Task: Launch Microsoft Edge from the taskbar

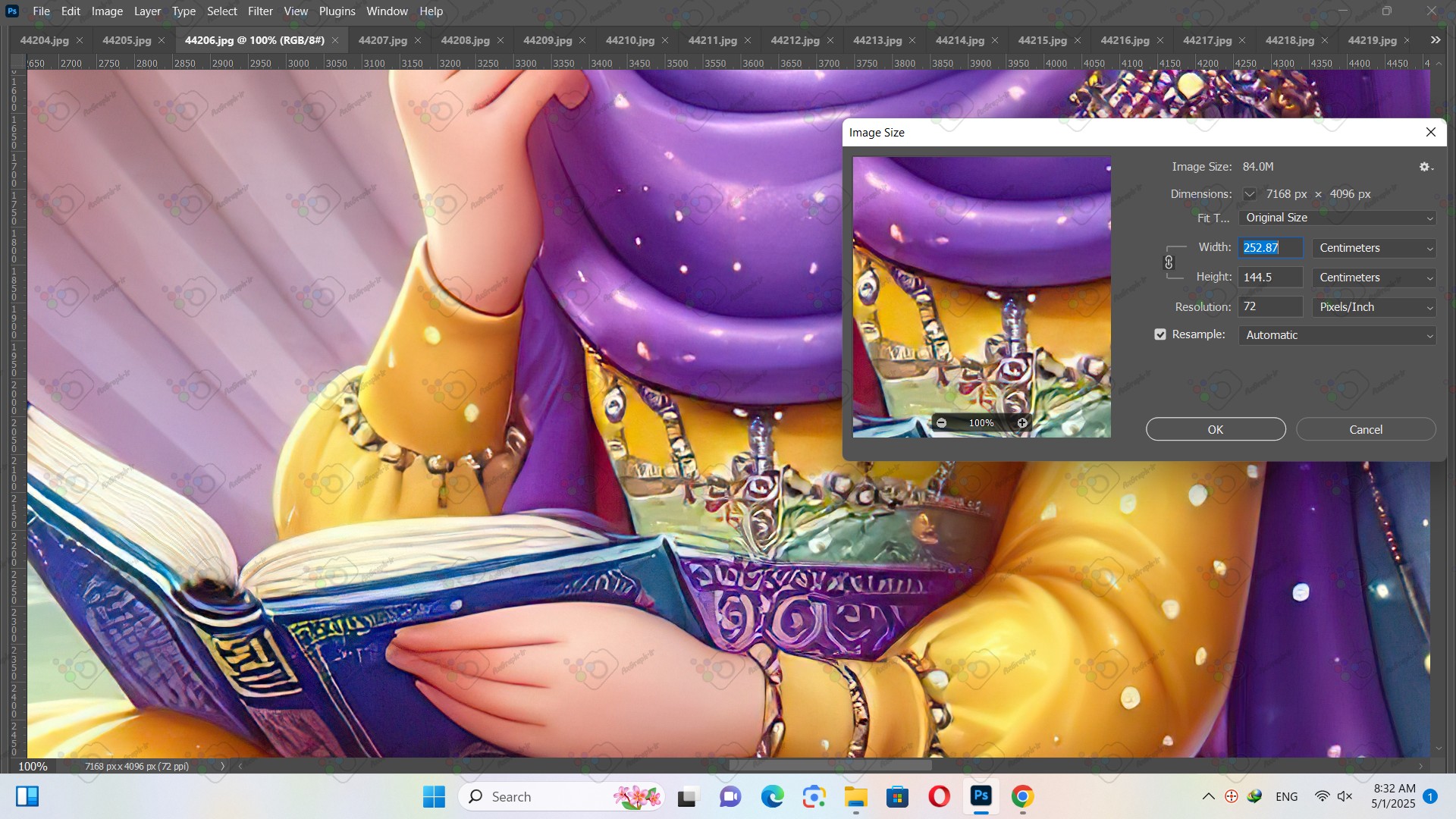Action: 772,796
